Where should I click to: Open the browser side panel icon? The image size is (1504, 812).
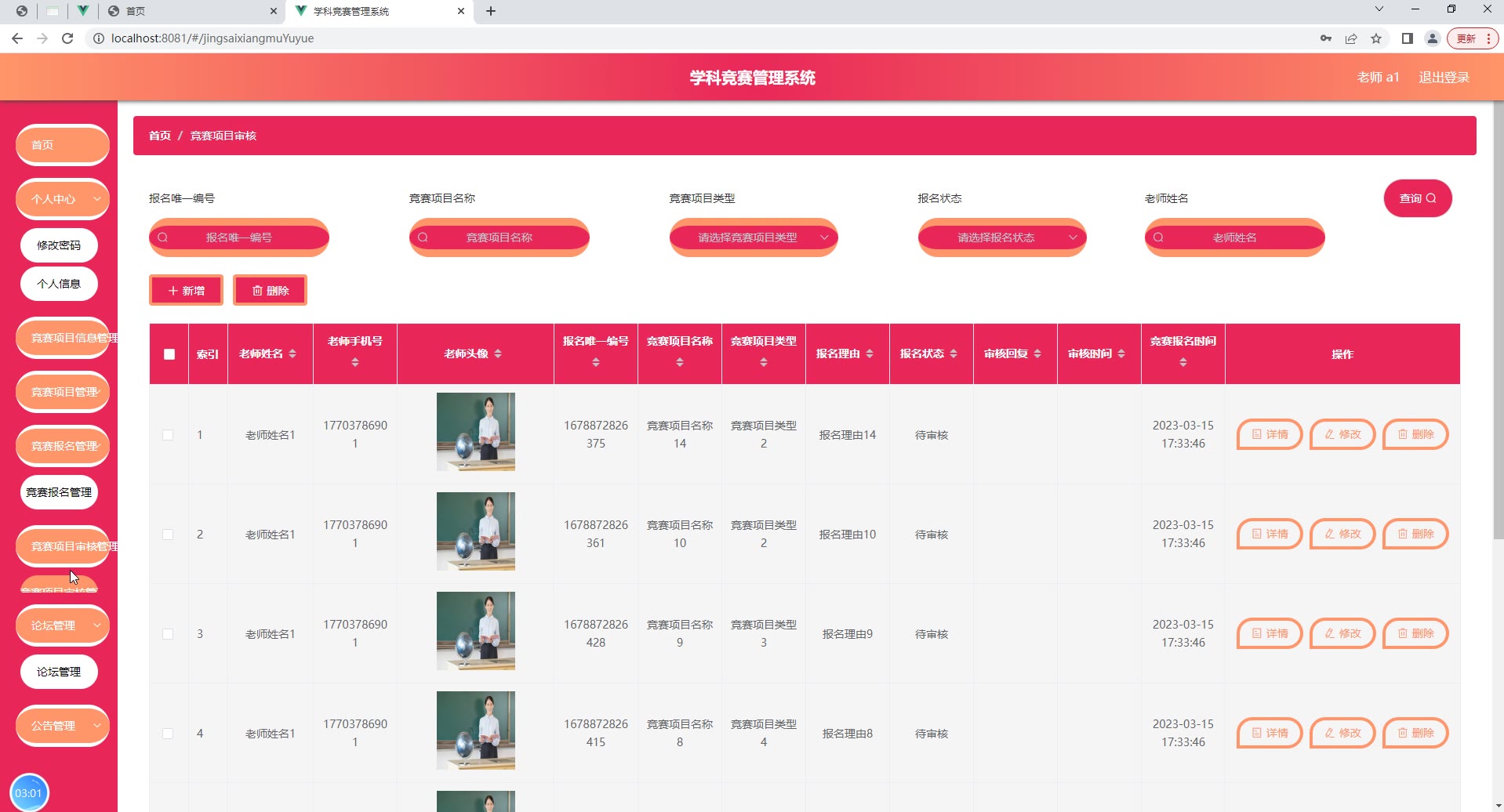[x=1408, y=38]
